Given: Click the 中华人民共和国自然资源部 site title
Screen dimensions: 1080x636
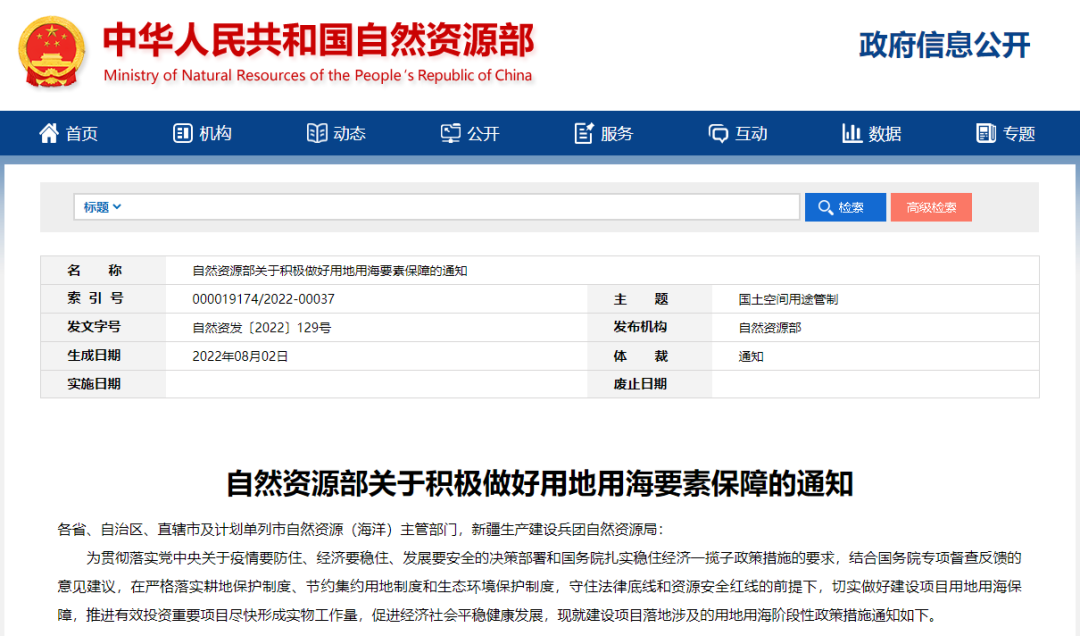Looking at the screenshot, I should 318,40.
